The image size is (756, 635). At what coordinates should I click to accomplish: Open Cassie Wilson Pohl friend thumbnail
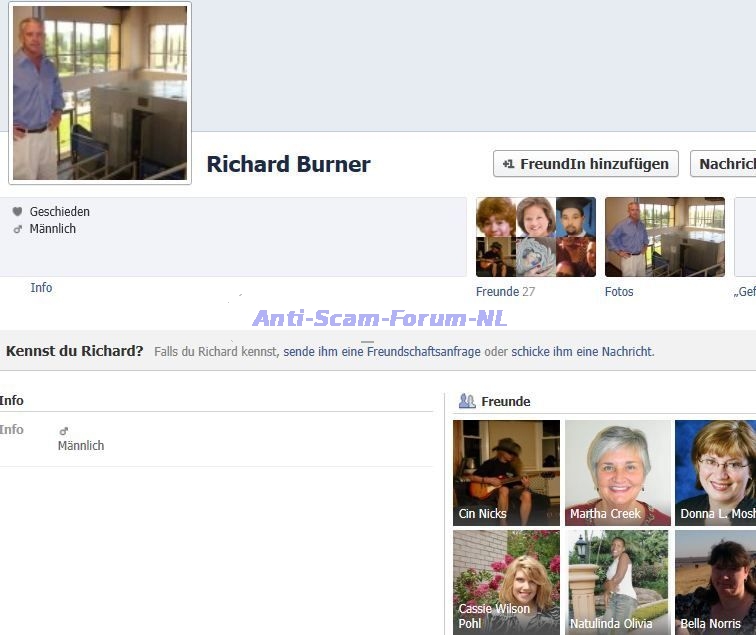click(506, 582)
